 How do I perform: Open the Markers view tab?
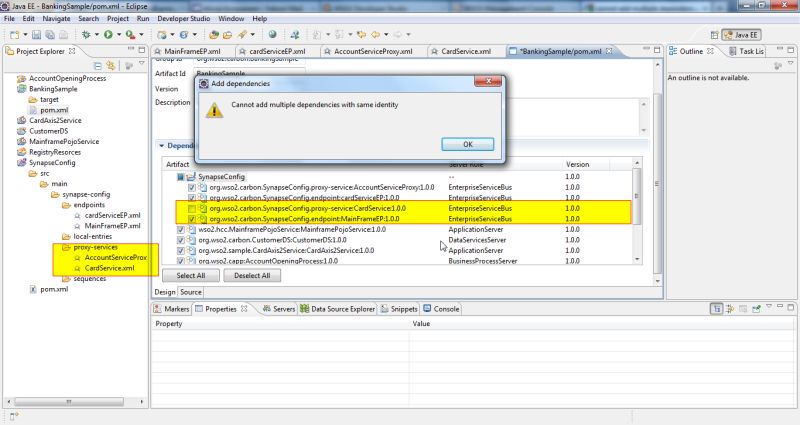tap(171, 309)
